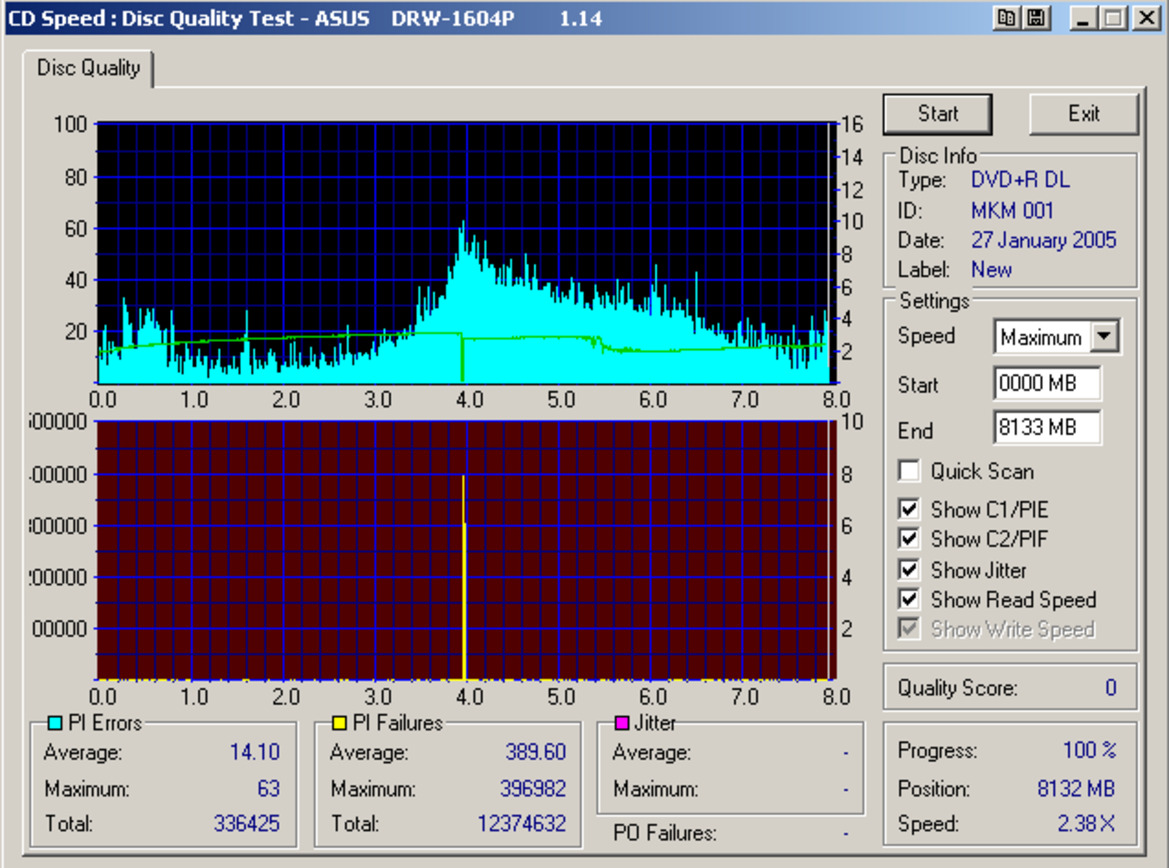Toggle Show C2/PIF checkbox
Screen dimensions: 1169x868
(909, 539)
